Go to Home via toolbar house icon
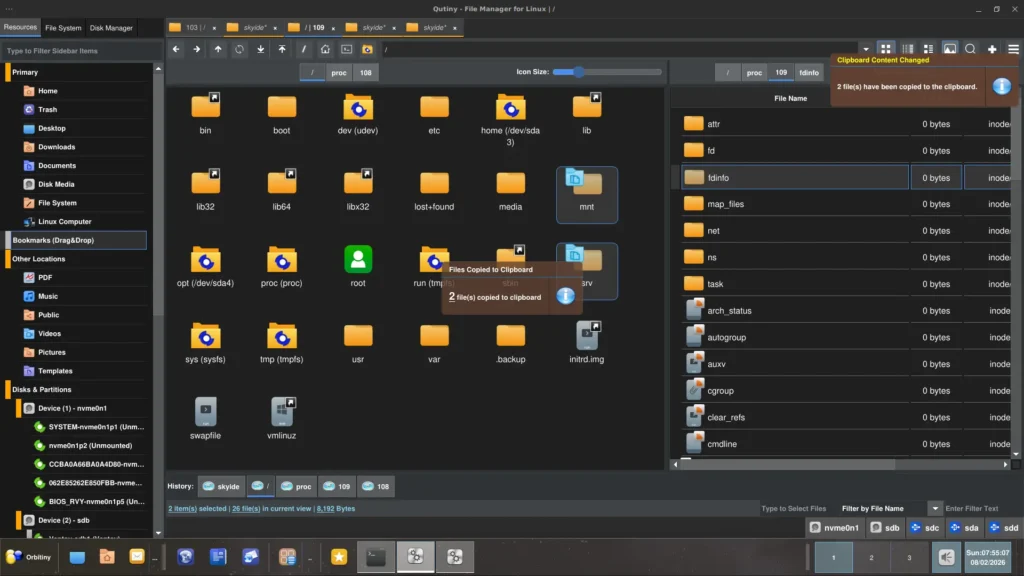Screen dimensions: 1024x576 325,49
